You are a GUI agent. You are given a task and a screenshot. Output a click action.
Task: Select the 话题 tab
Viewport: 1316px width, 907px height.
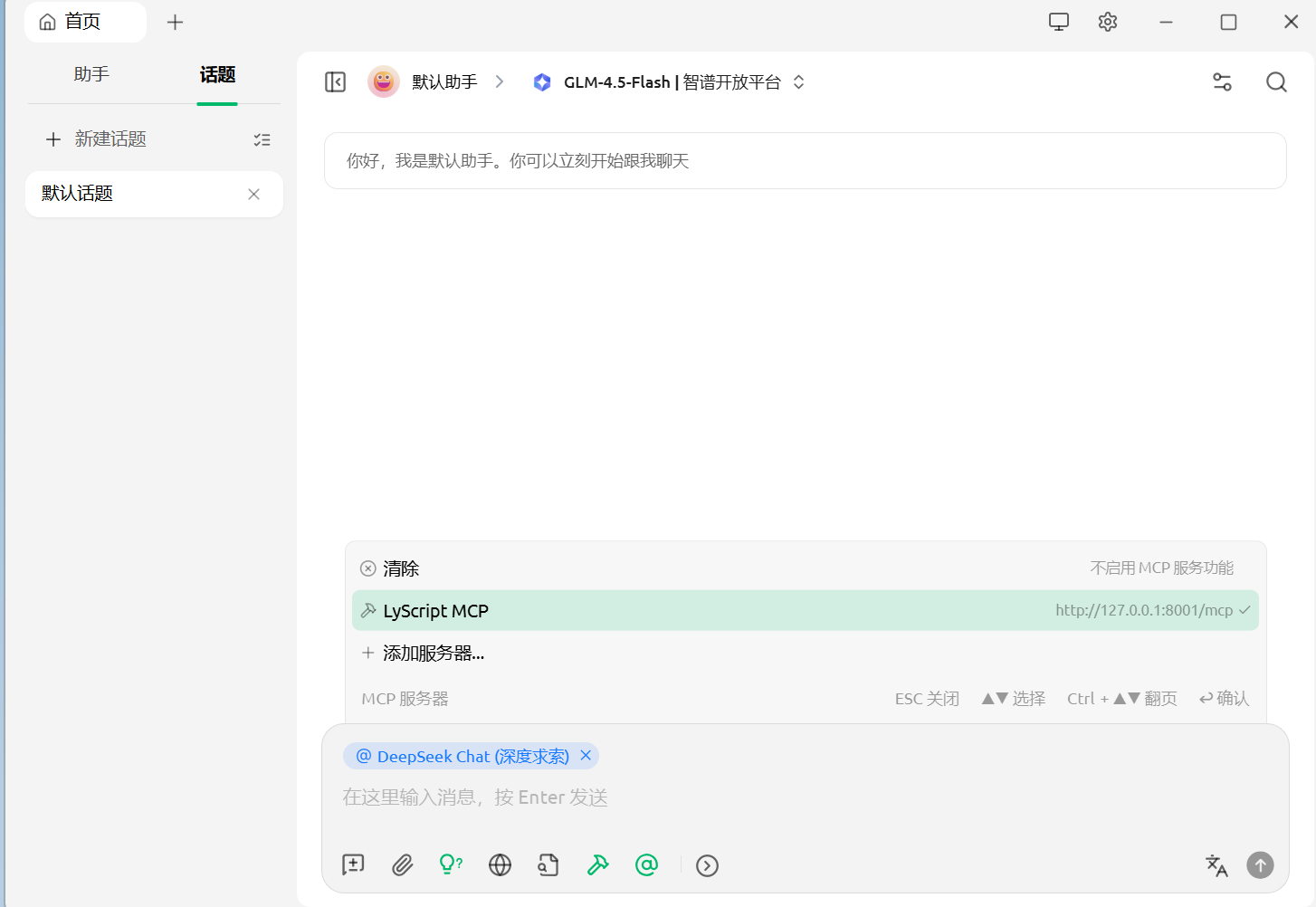(x=217, y=74)
